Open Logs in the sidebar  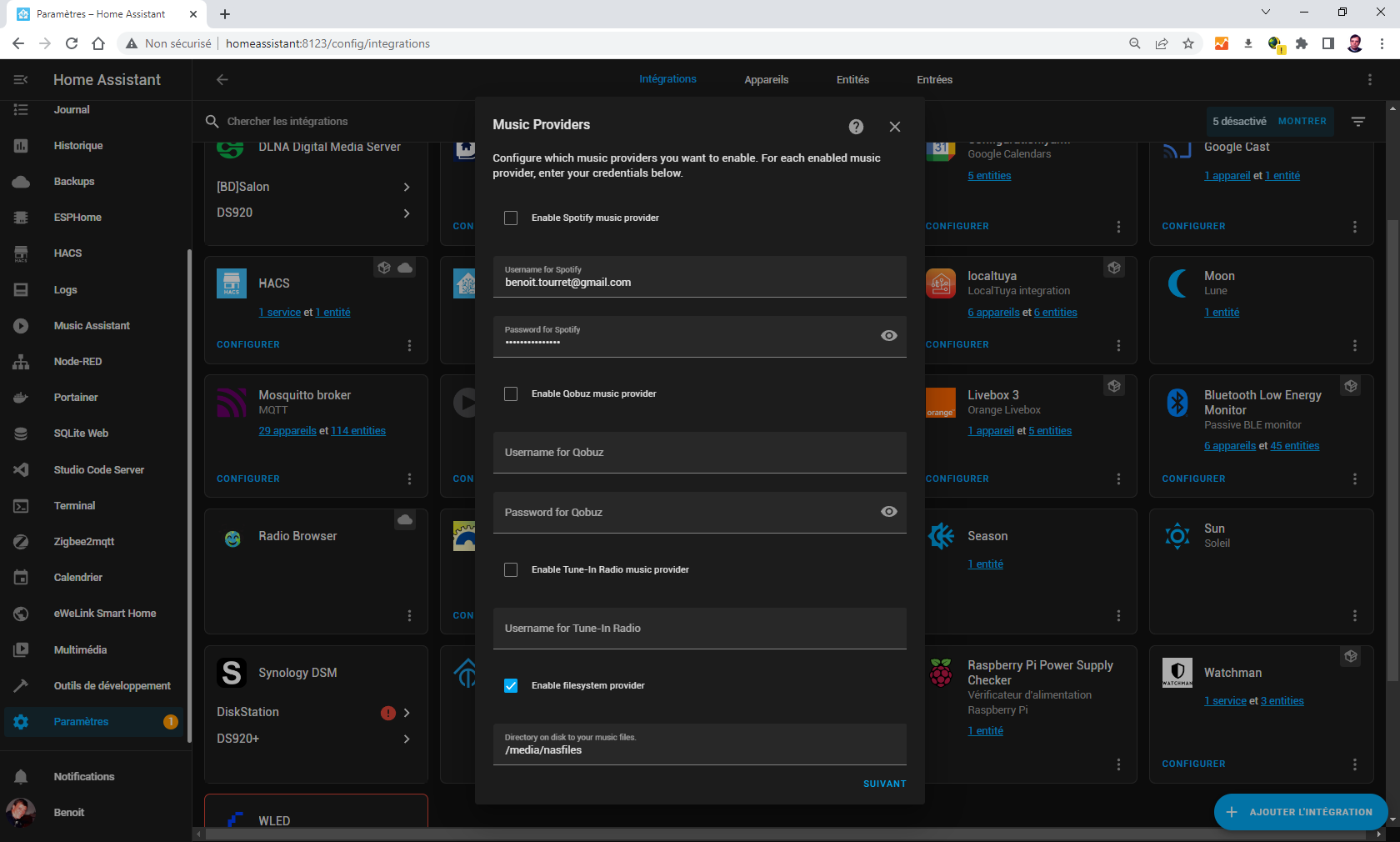pos(96,290)
